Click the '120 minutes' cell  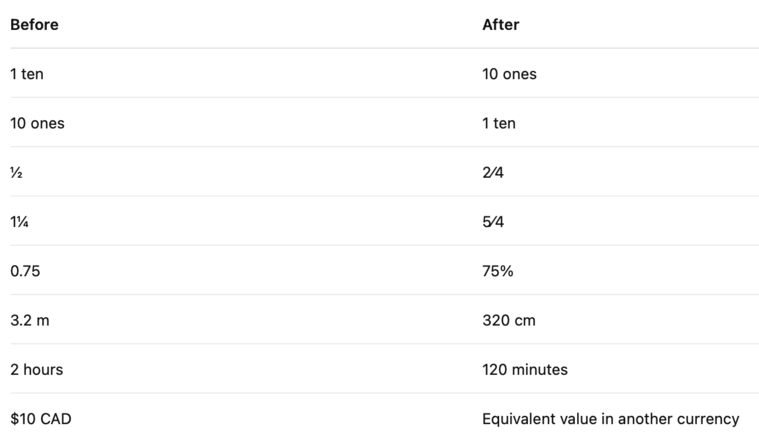tap(525, 370)
